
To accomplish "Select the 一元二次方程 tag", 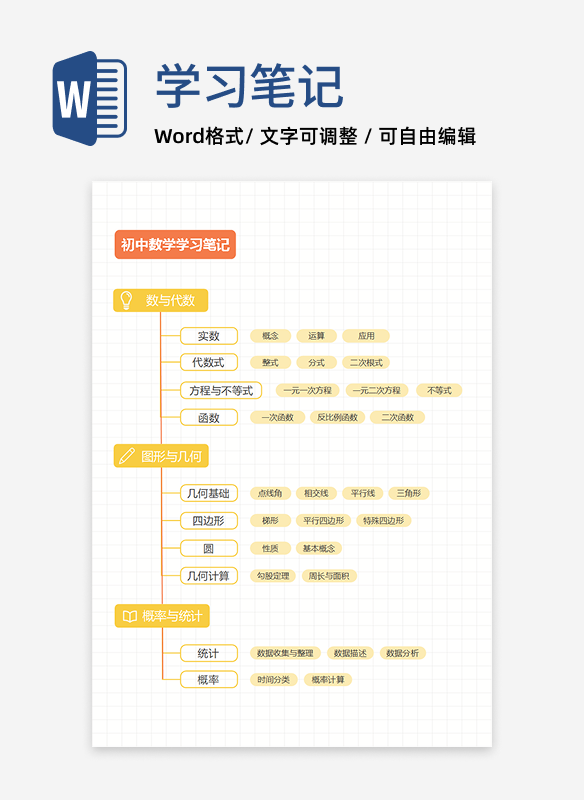I will pyautogui.click(x=377, y=390).
